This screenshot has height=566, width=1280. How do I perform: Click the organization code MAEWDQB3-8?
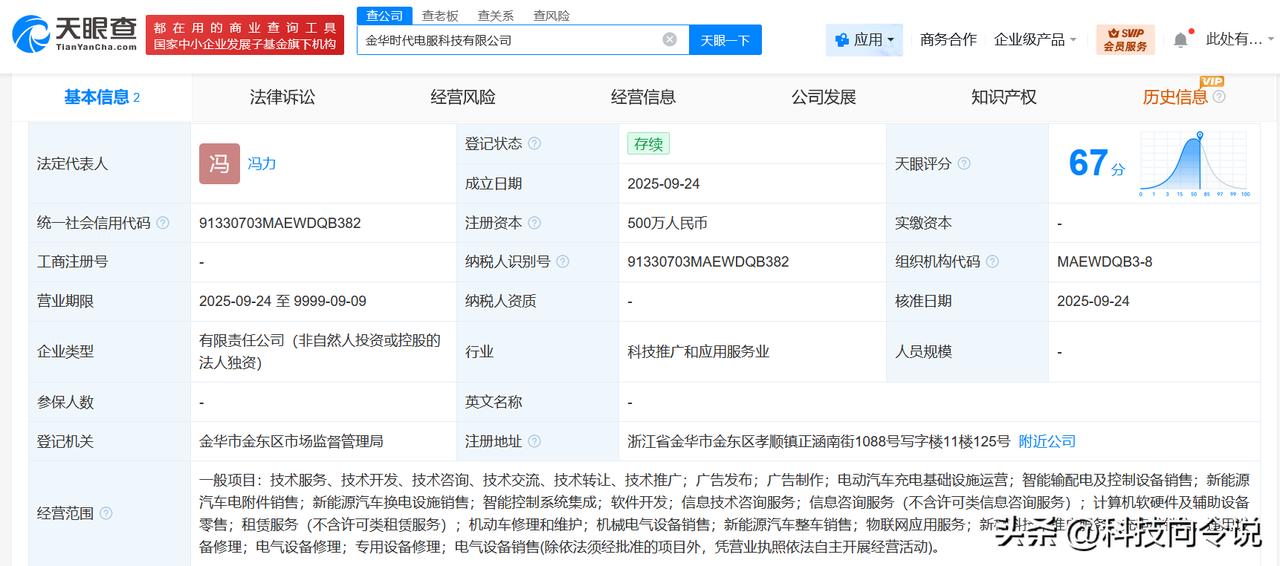[1105, 262]
